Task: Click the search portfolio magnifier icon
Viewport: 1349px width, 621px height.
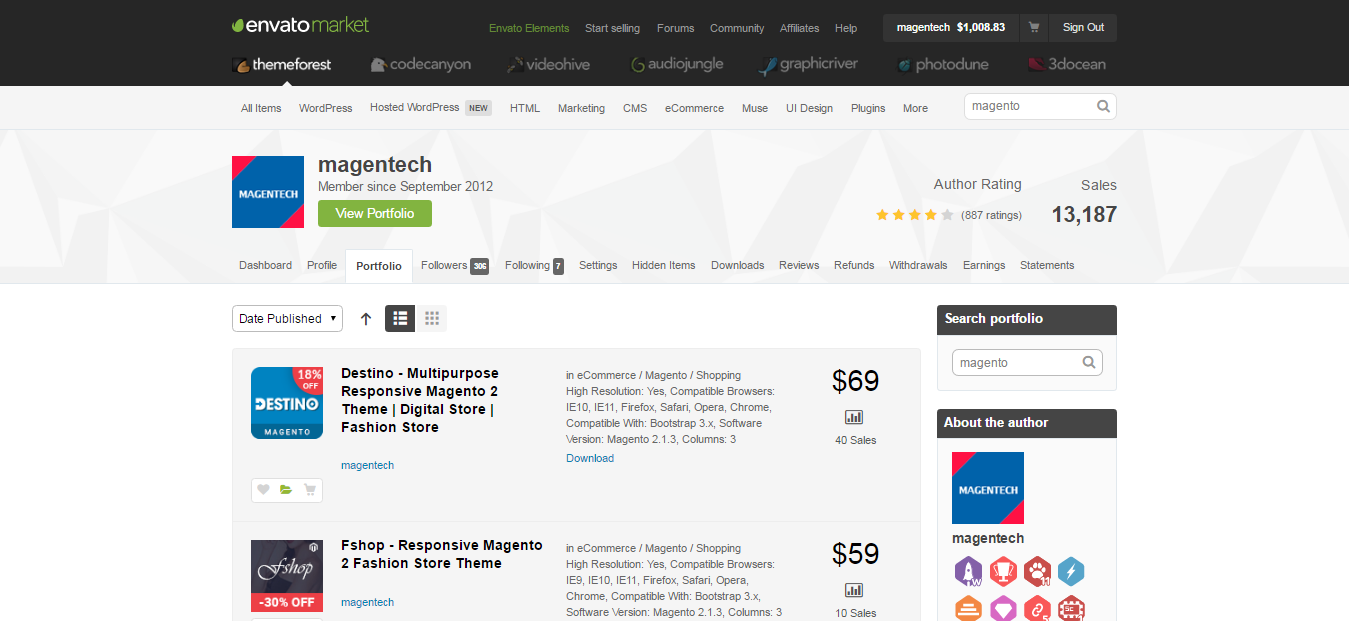Action: pyautogui.click(x=1089, y=362)
